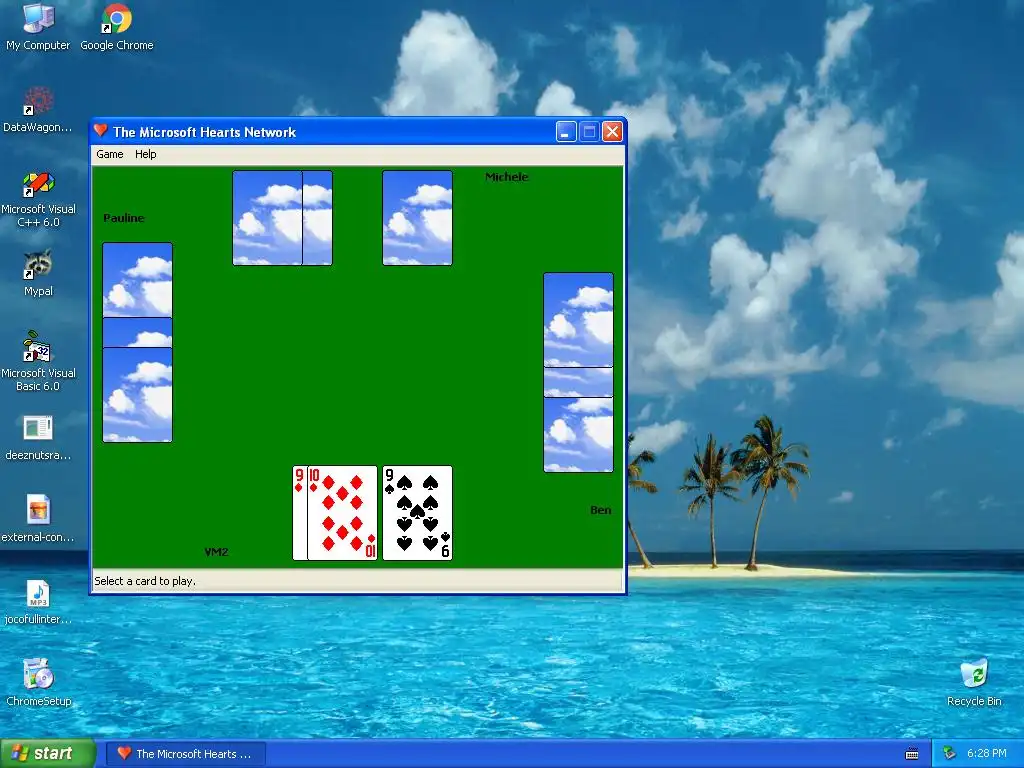Click the Ben player name

click(601, 510)
